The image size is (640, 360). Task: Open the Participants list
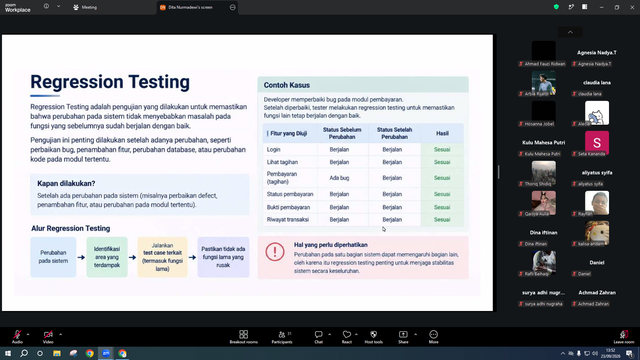coord(282,337)
